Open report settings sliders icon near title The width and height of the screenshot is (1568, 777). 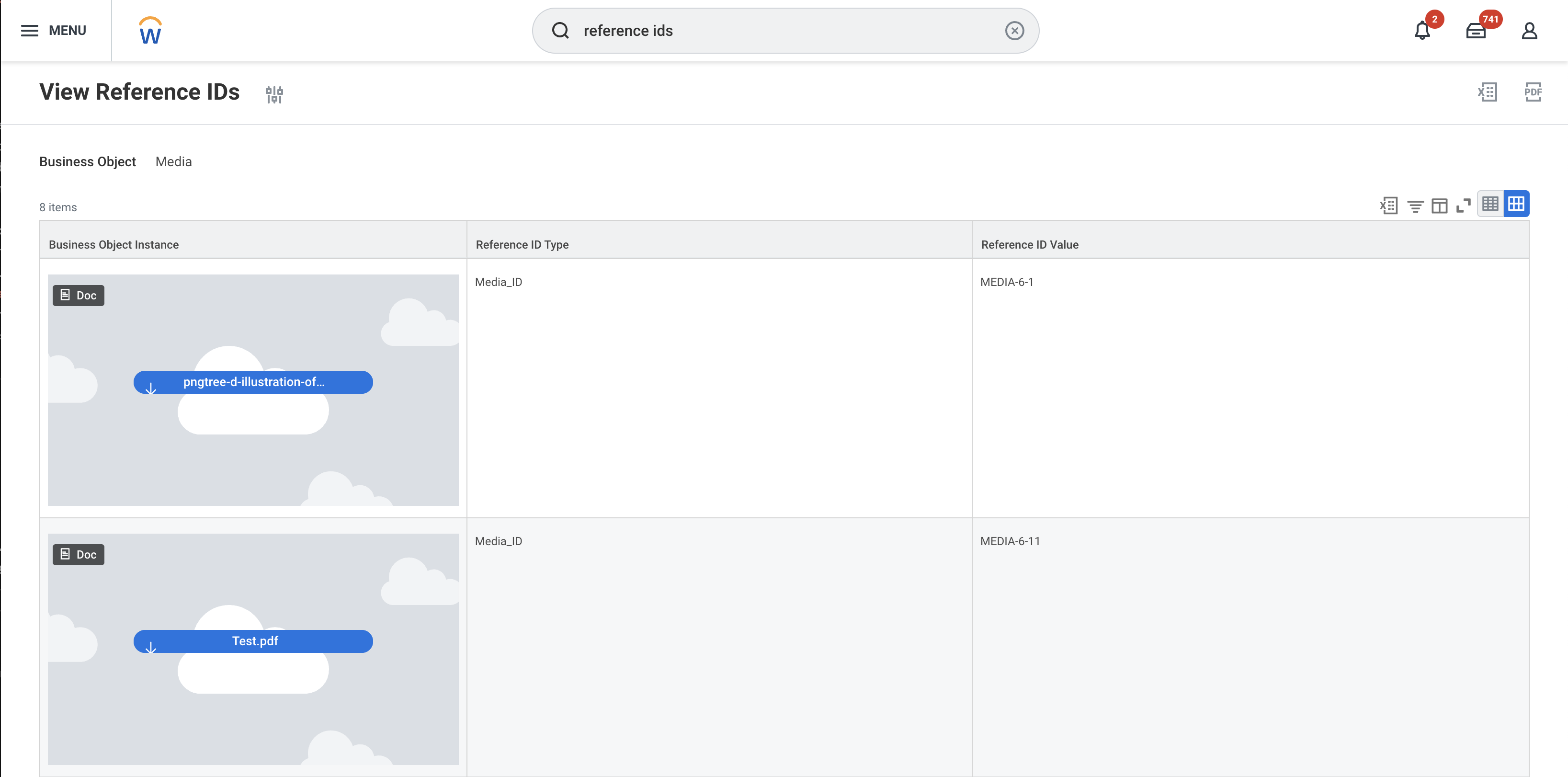(x=274, y=94)
